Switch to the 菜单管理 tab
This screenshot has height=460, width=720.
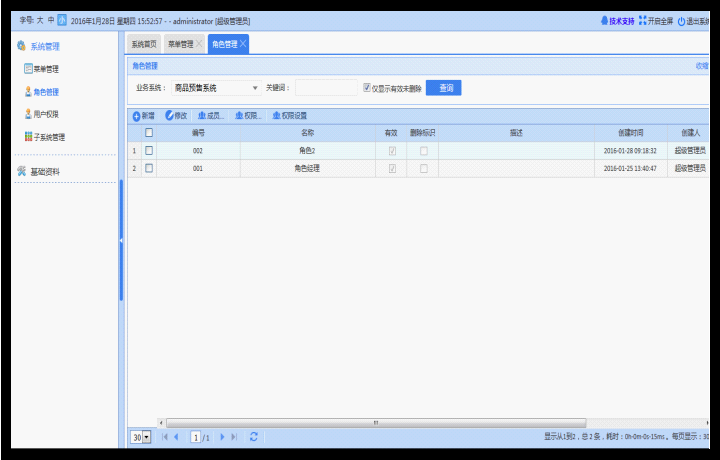click(180, 44)
